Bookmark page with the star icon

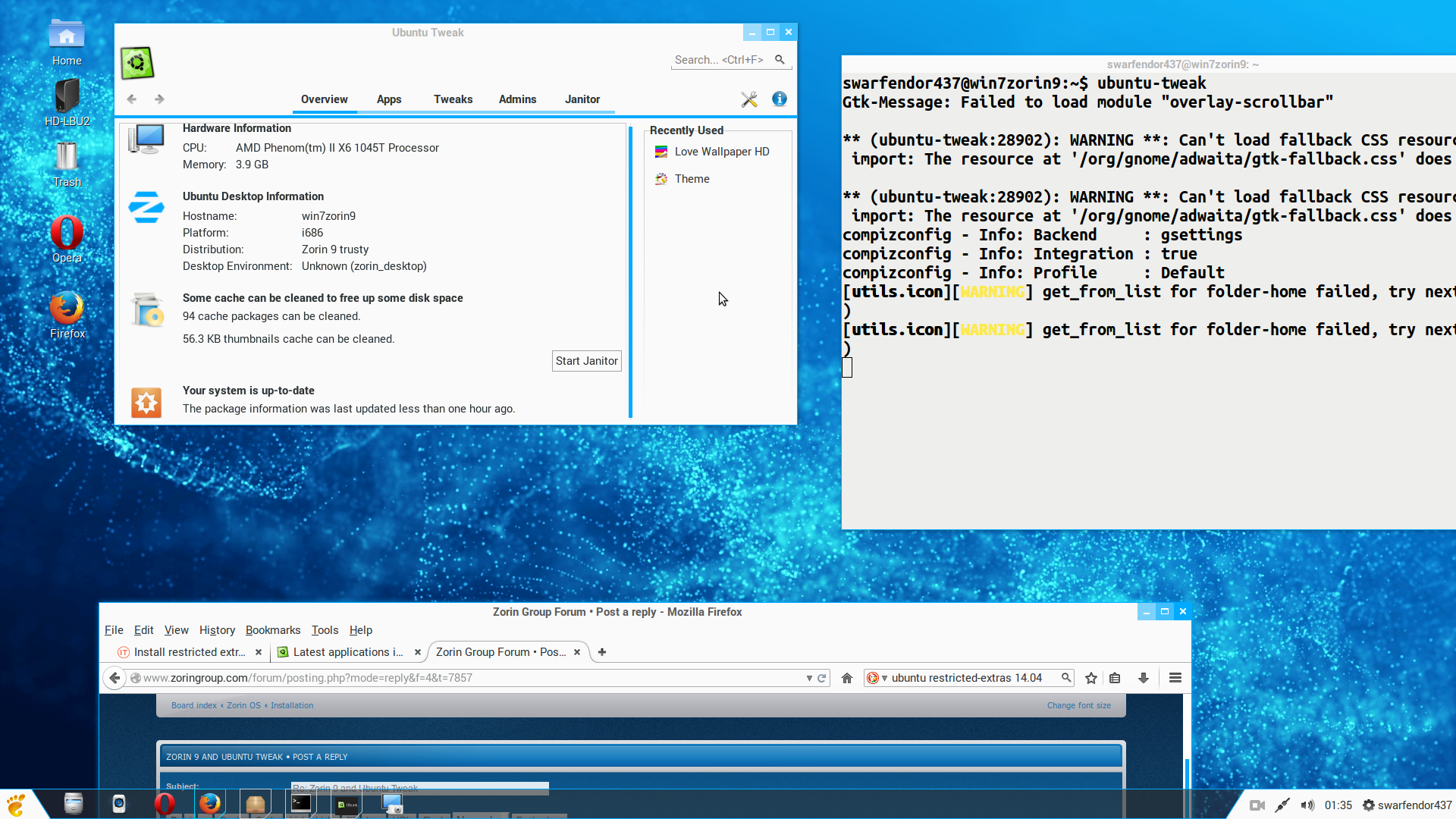(1091, 678)
